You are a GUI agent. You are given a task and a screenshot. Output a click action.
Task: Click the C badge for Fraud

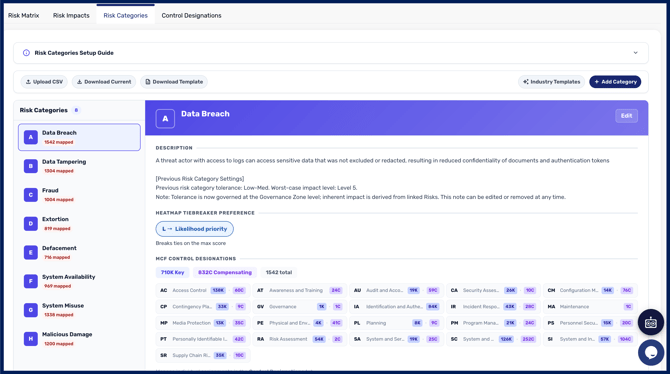pos(31,195)
